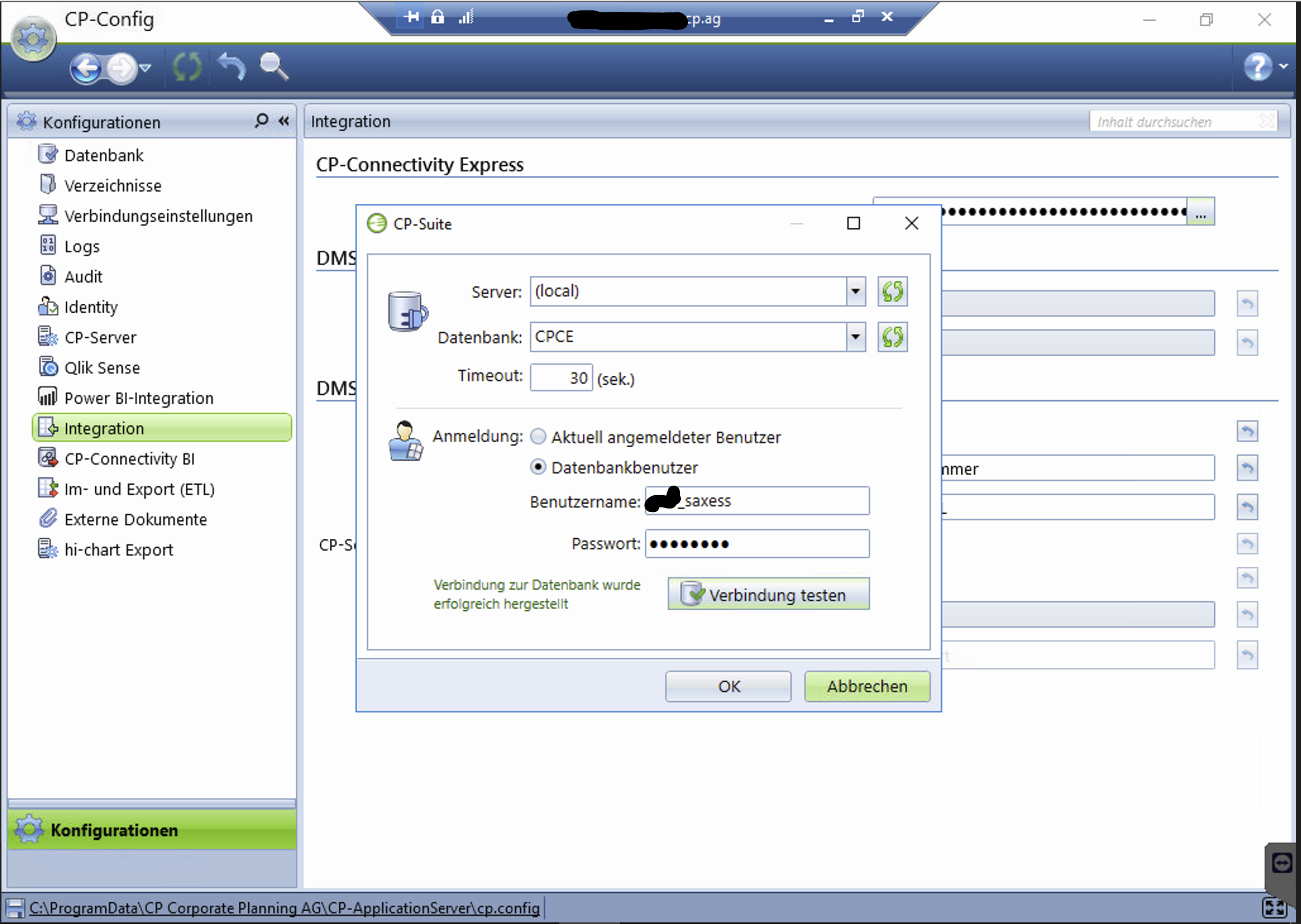1301x924 pixels.
Task: Expand the Datenbank dropdown
Action: [855, 337]
